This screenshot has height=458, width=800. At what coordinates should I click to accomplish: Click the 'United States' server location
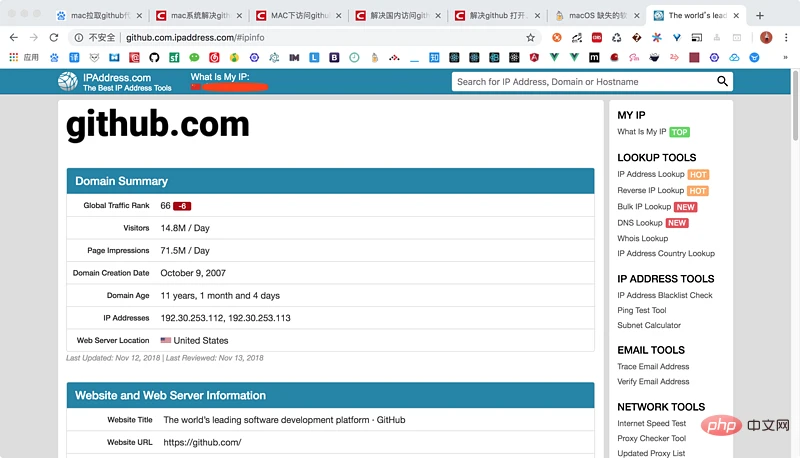pos(201,340)
